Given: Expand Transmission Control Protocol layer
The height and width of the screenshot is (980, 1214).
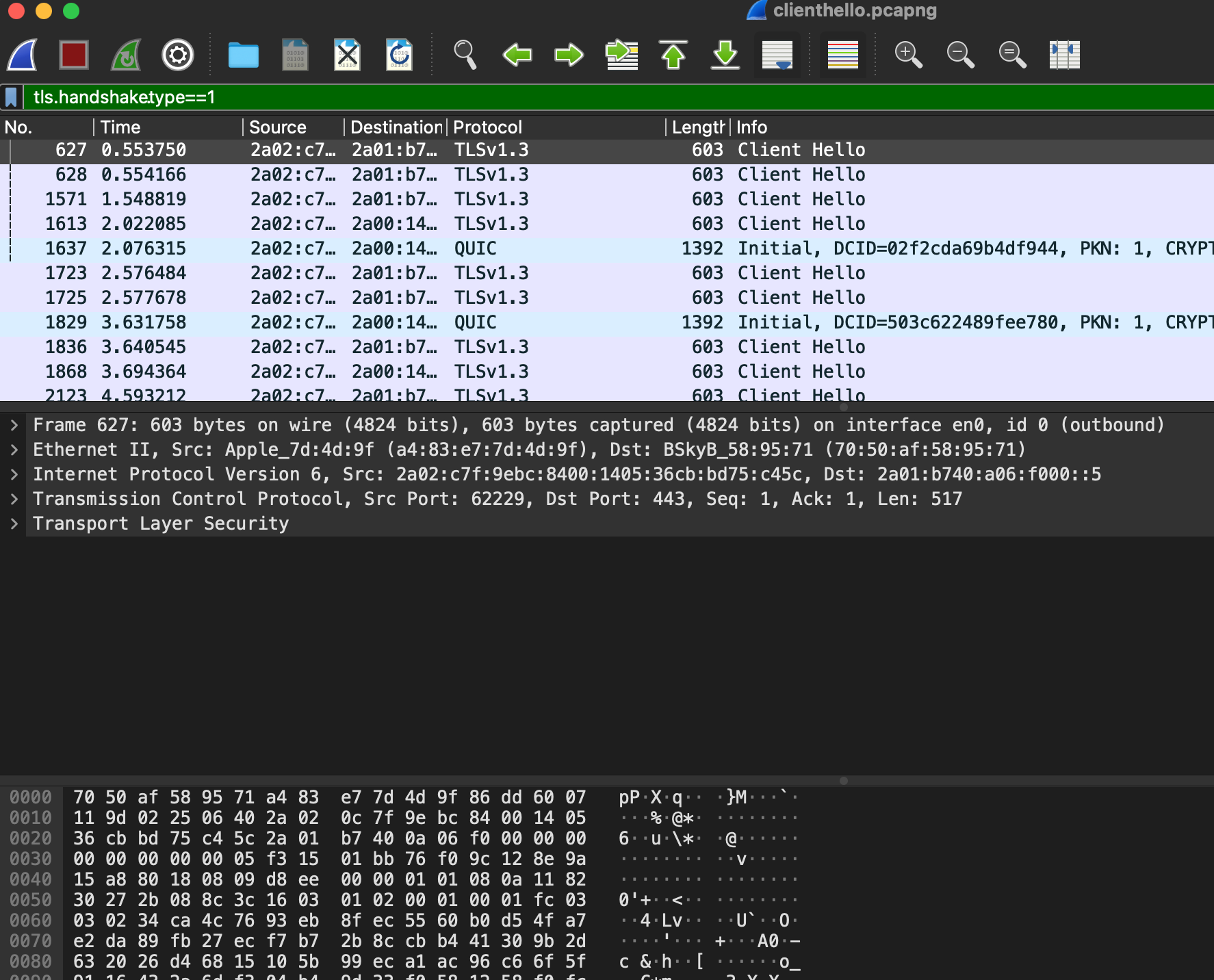Looking at the screenshot, I should [14, 499].
